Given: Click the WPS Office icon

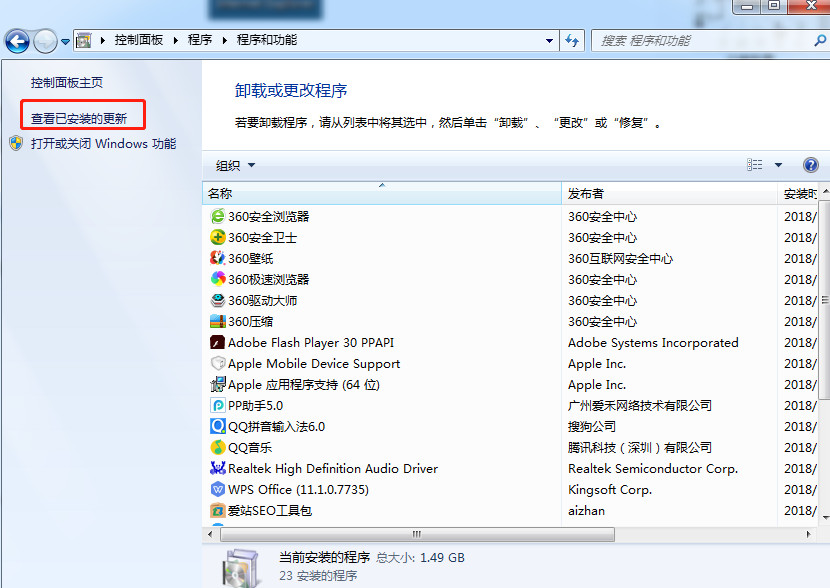Looking at the screenshot, I should [218, 489].
